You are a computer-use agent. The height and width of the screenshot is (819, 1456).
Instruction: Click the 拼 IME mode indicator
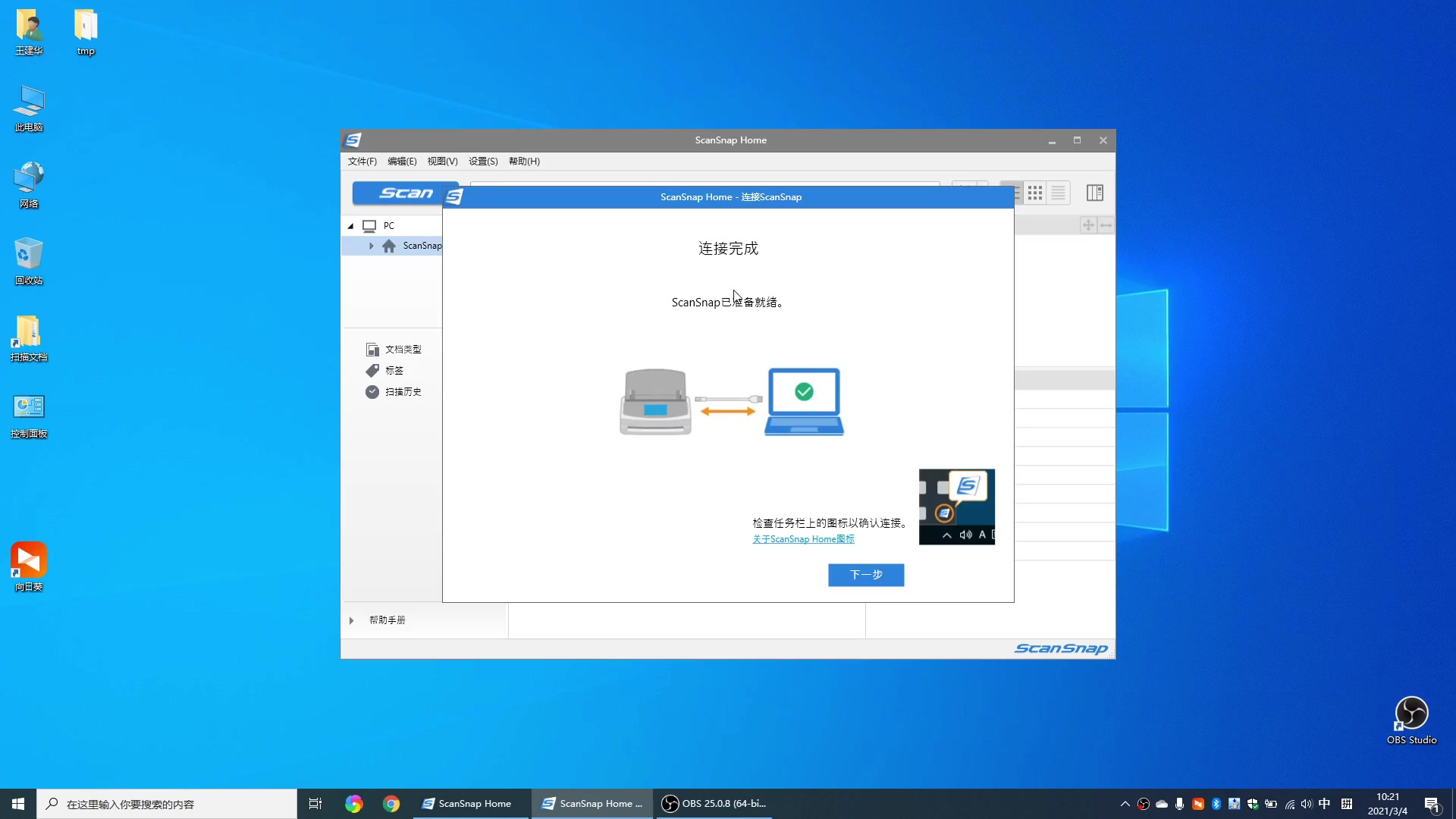[x=1347, y=804]
